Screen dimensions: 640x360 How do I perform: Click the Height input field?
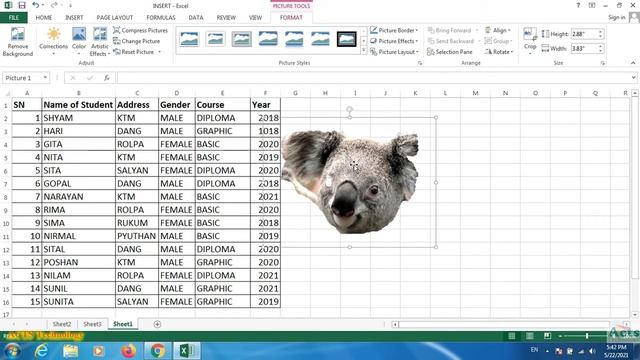[x=584, y=34]
